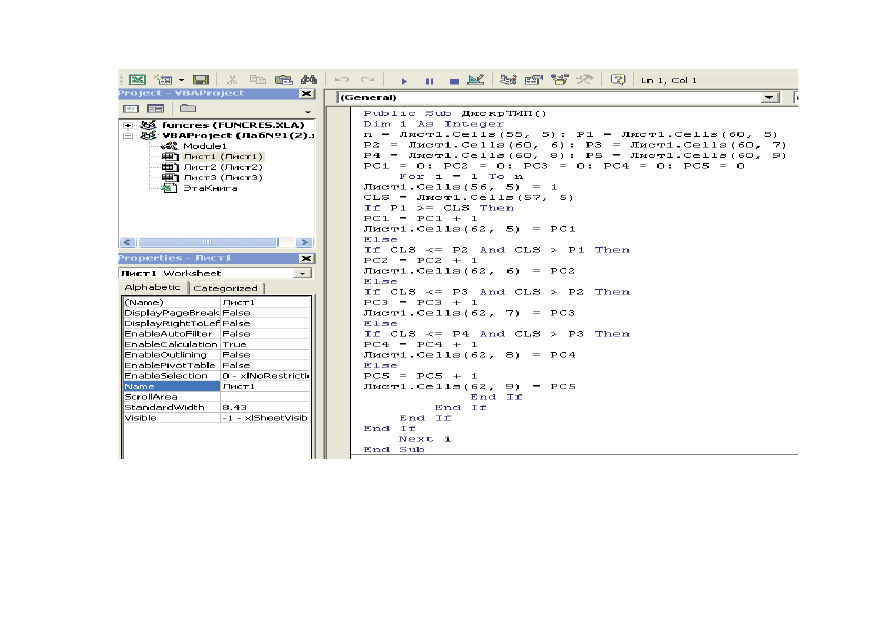This screenshot has height=629, width=893.
Task: Select ЭтаКнига in the project tree
Action: click(210, 189)
